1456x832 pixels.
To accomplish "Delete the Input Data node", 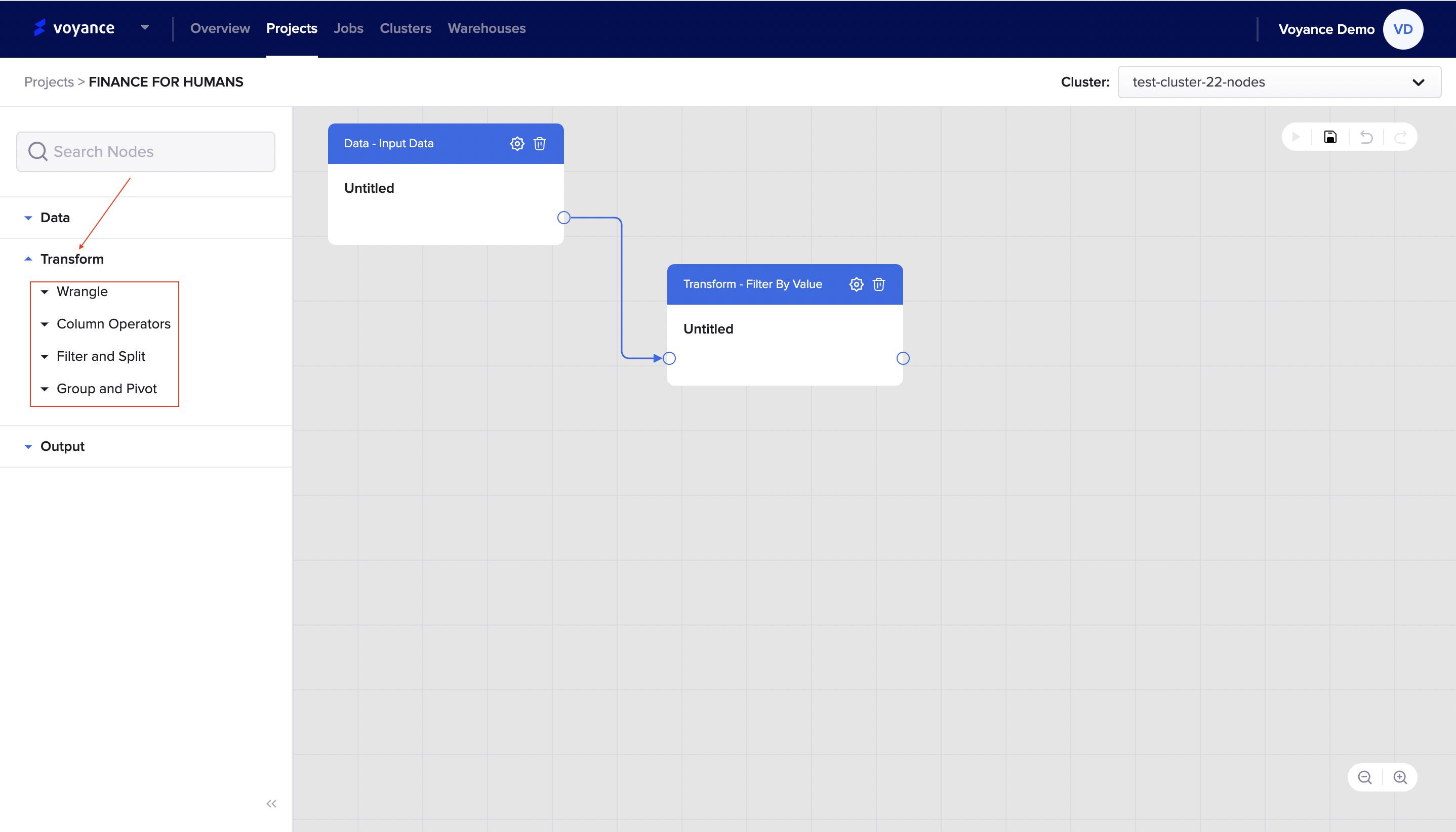I will (540, 143).
